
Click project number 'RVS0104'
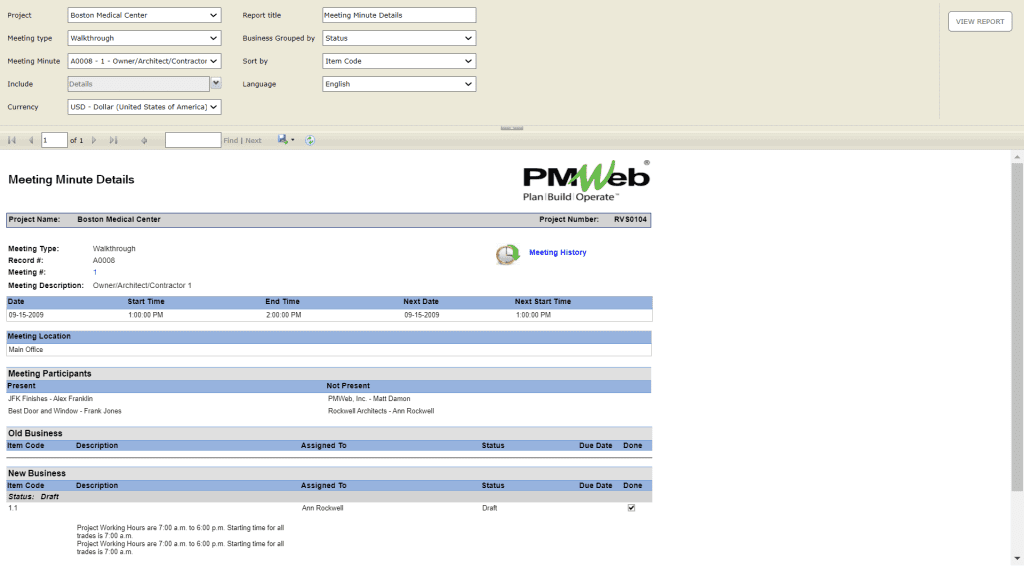[x=630, y=219]
